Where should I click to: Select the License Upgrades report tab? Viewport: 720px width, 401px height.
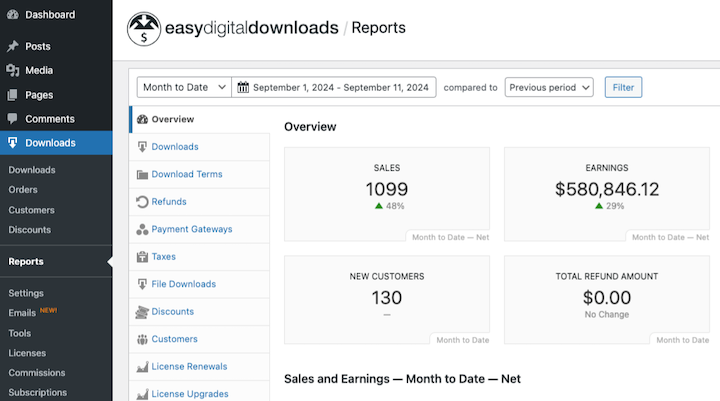point(199,393)
